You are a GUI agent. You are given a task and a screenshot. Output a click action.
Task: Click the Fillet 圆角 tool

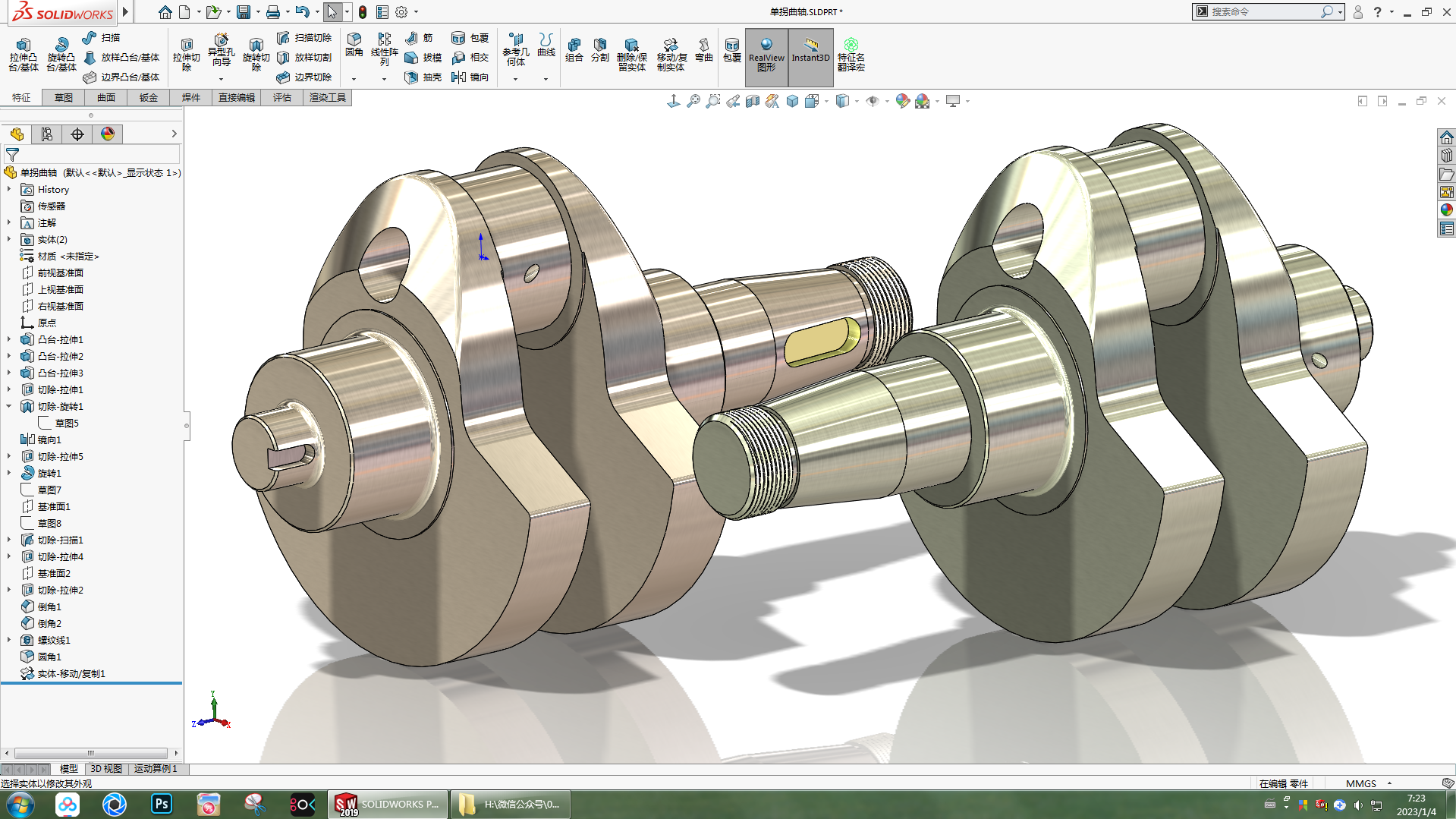(354, 45)
